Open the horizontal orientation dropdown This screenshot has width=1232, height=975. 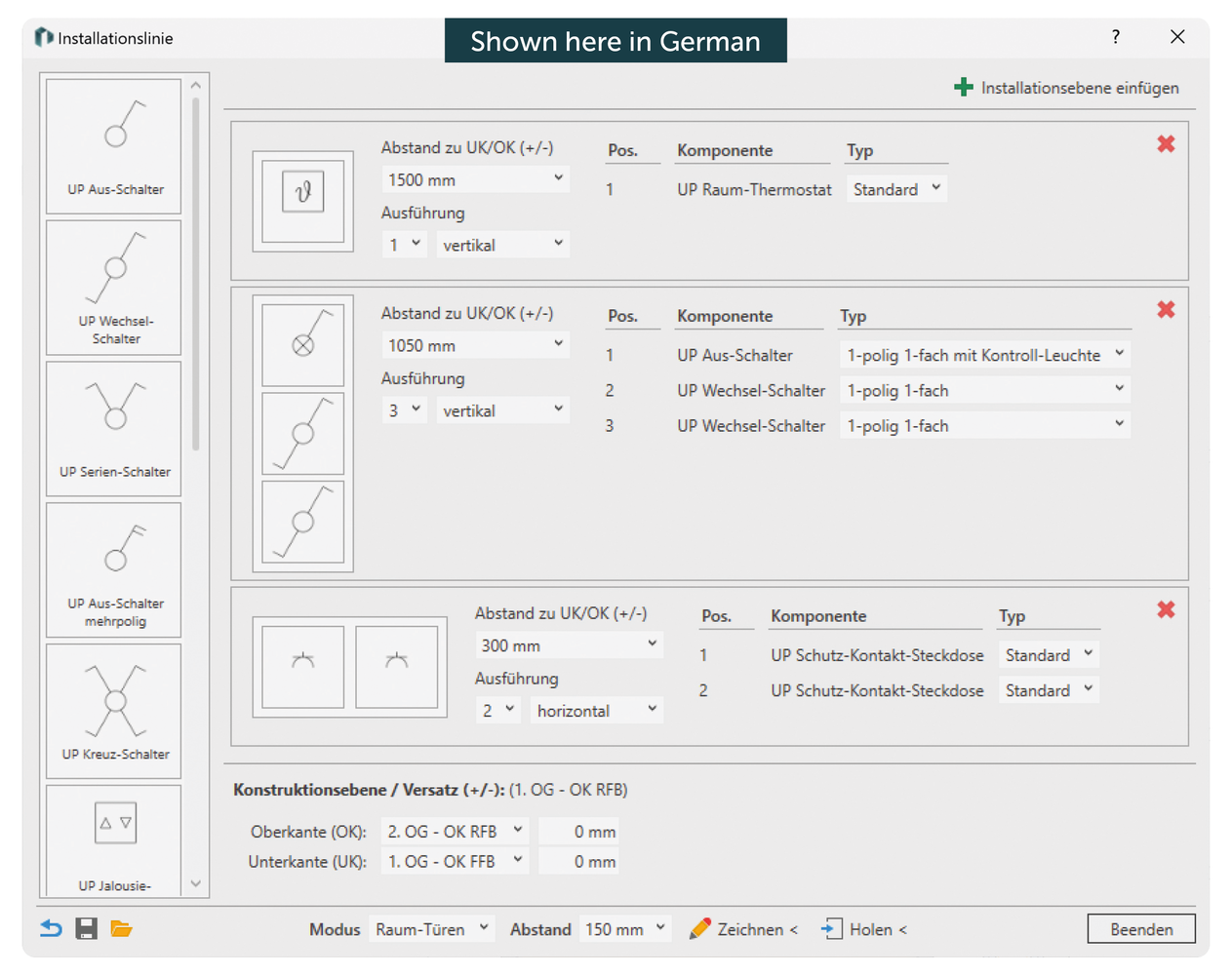tap(596, 711)
